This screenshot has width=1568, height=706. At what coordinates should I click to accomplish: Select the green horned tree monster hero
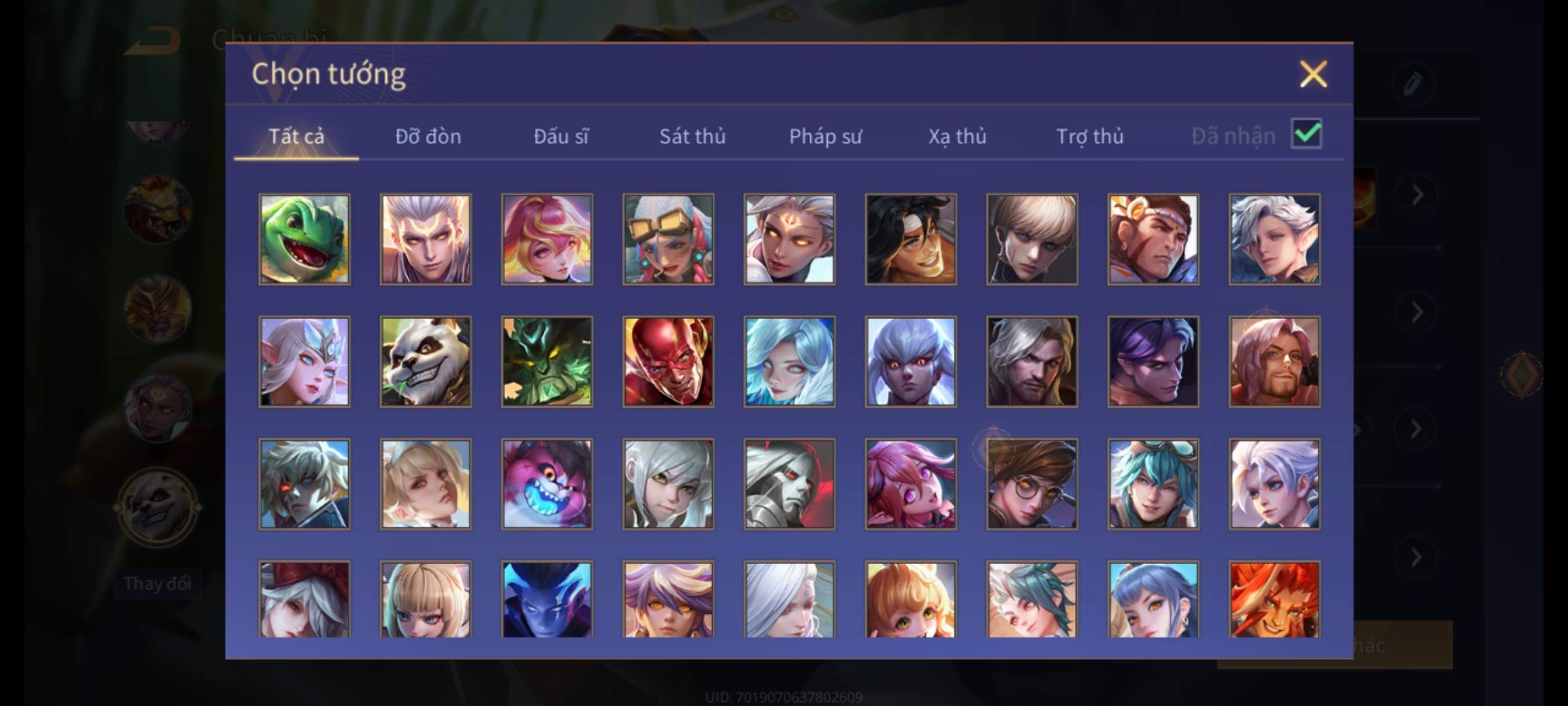point(547,361)
